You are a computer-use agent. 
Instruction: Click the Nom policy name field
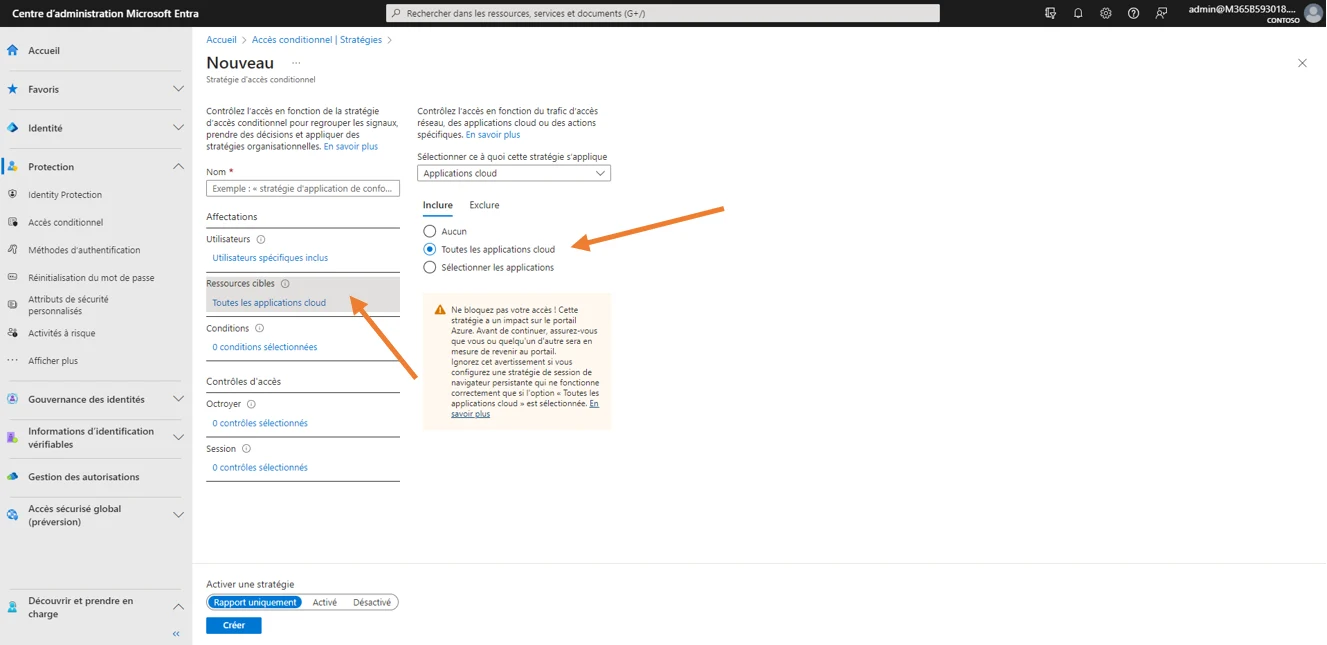pyautogui.click(x=302, y=188)
